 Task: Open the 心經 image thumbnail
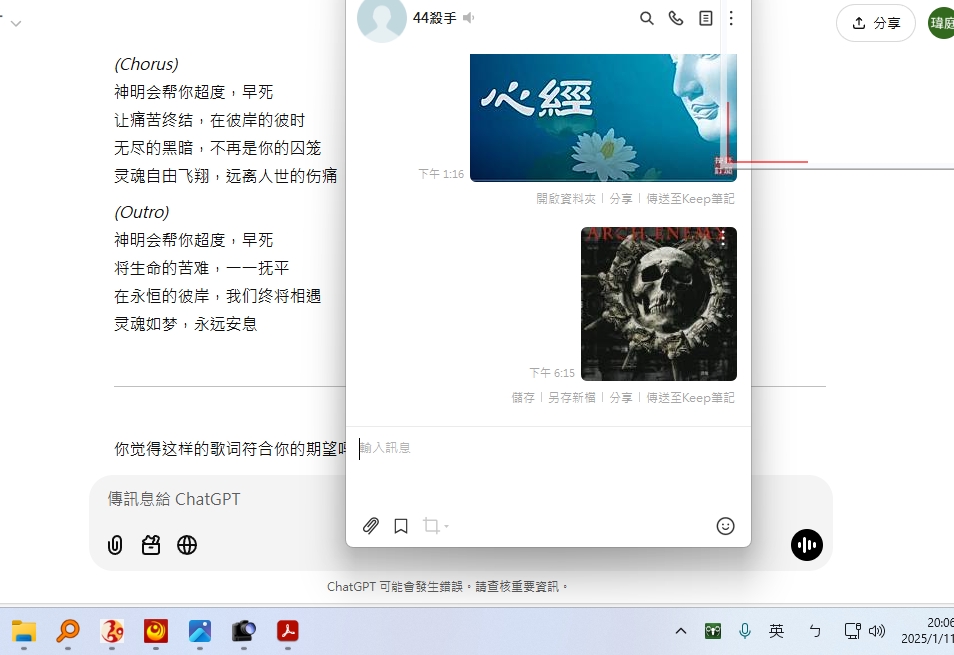[x=604, y=117]
